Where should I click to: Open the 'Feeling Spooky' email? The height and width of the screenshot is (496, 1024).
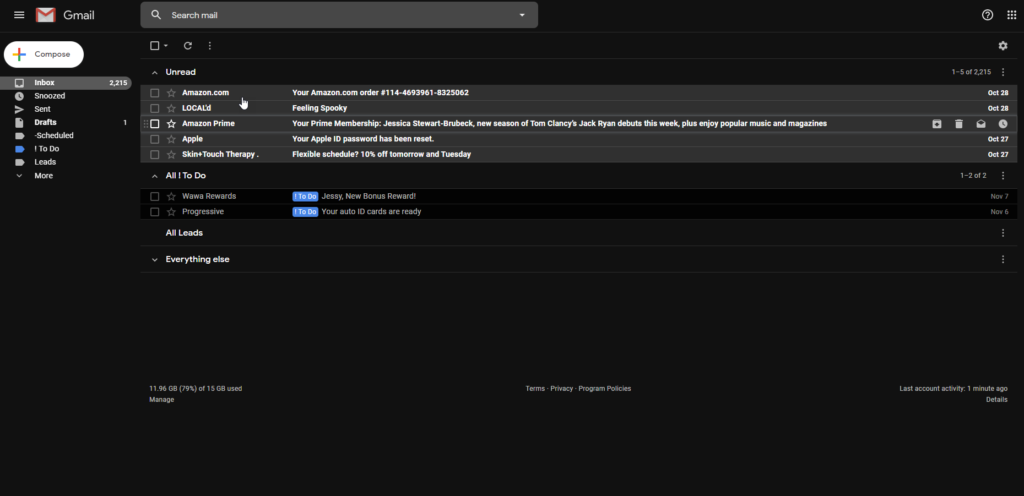point(319,108)
